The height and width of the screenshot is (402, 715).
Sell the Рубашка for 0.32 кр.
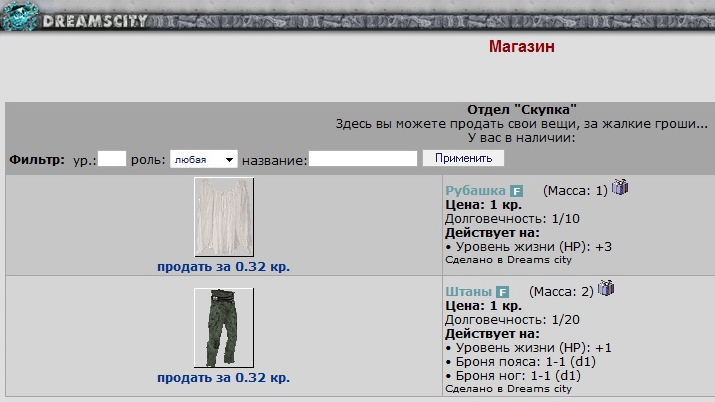223,267
